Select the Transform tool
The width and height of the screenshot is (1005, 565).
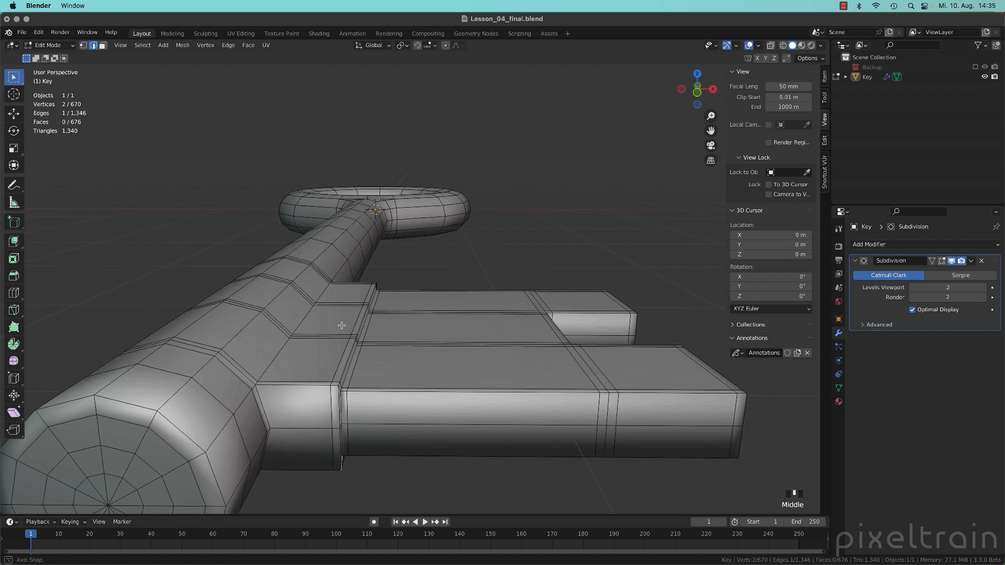click(13, 165)
